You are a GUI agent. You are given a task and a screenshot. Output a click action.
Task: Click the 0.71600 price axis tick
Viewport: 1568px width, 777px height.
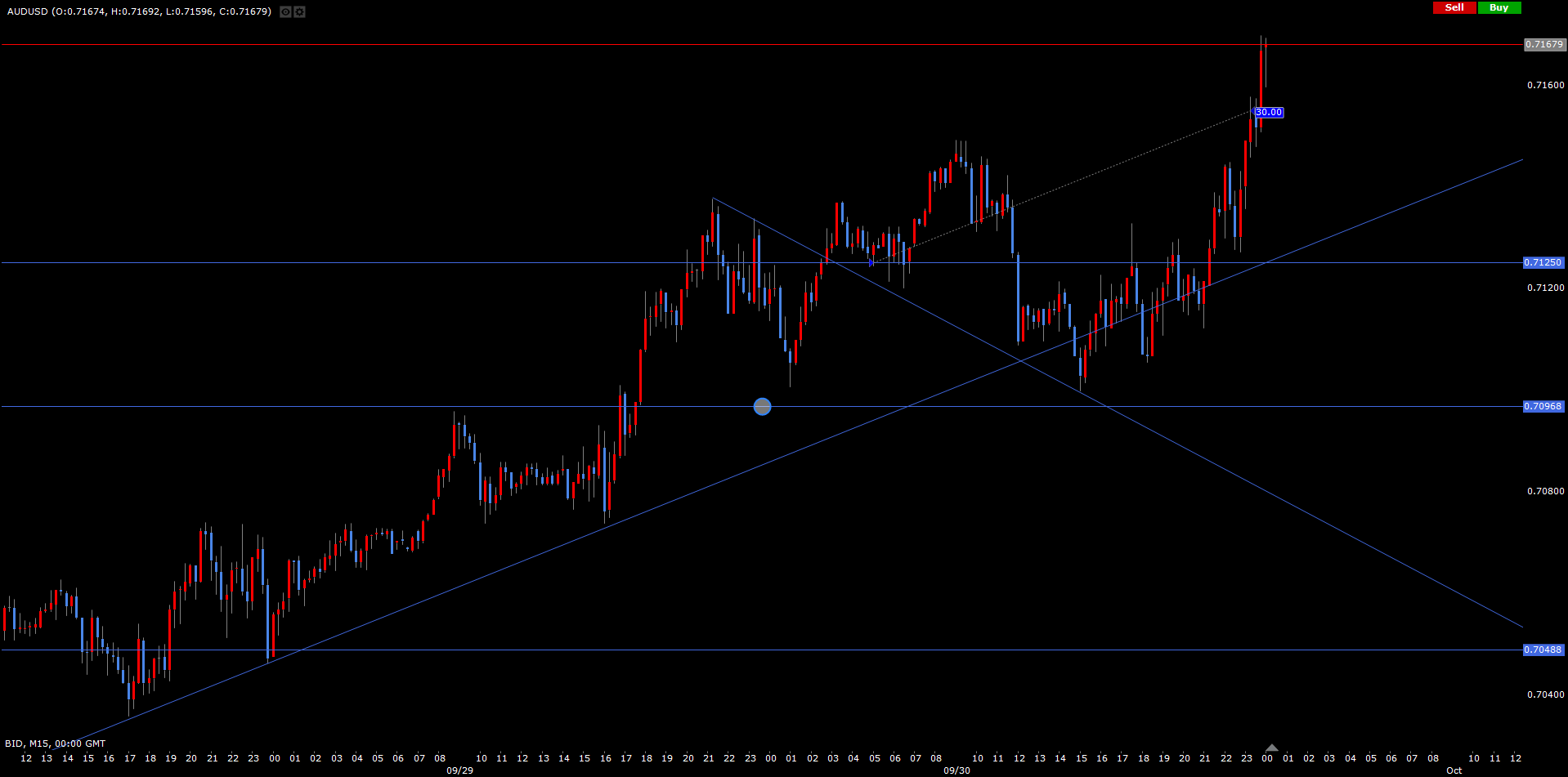1545,85
